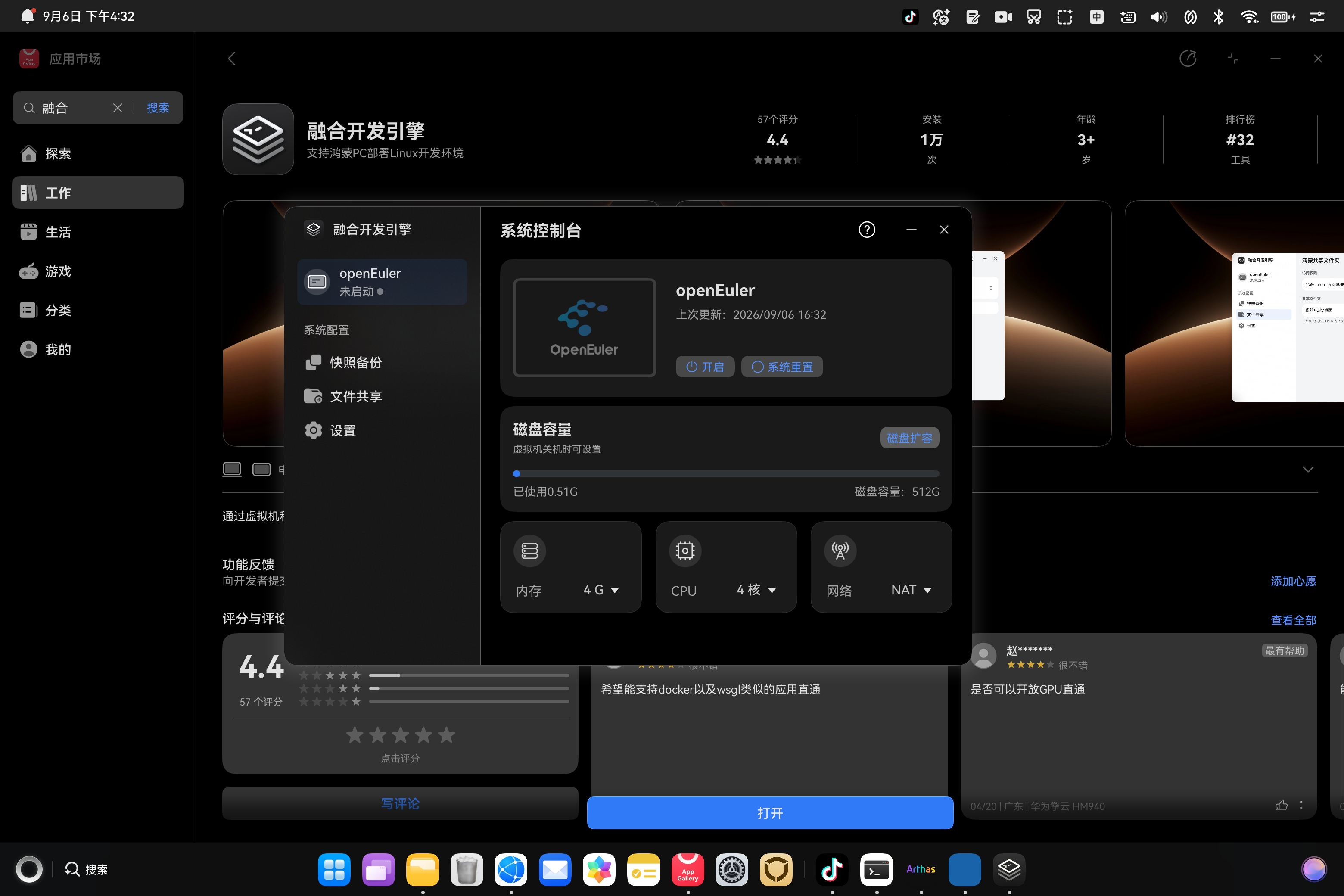Open the settings gear icon in the dock
1344x896 pixels.
732,870
